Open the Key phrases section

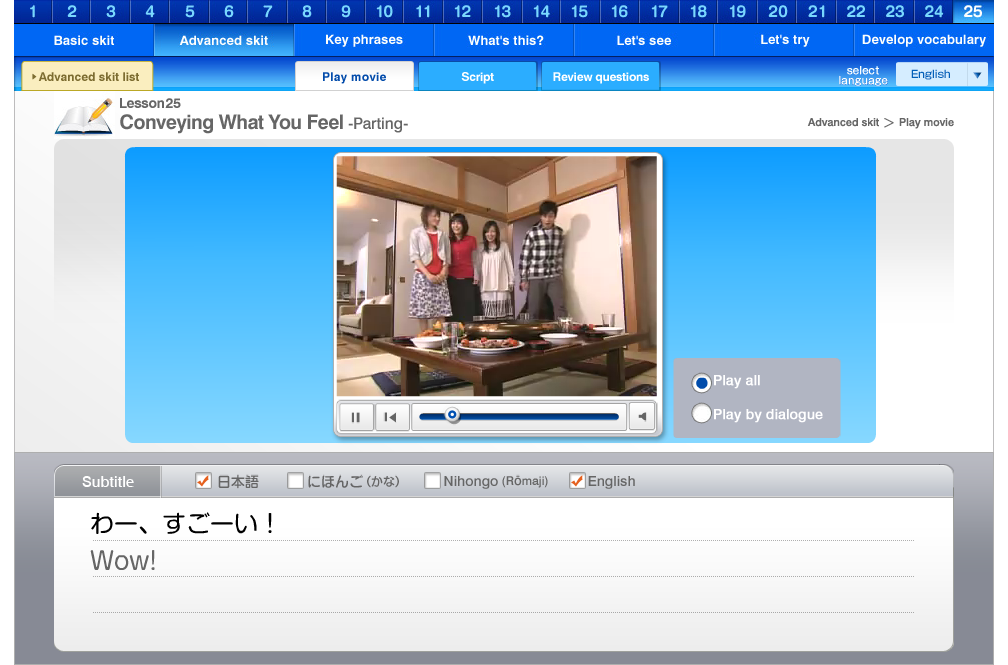point(363,40)
